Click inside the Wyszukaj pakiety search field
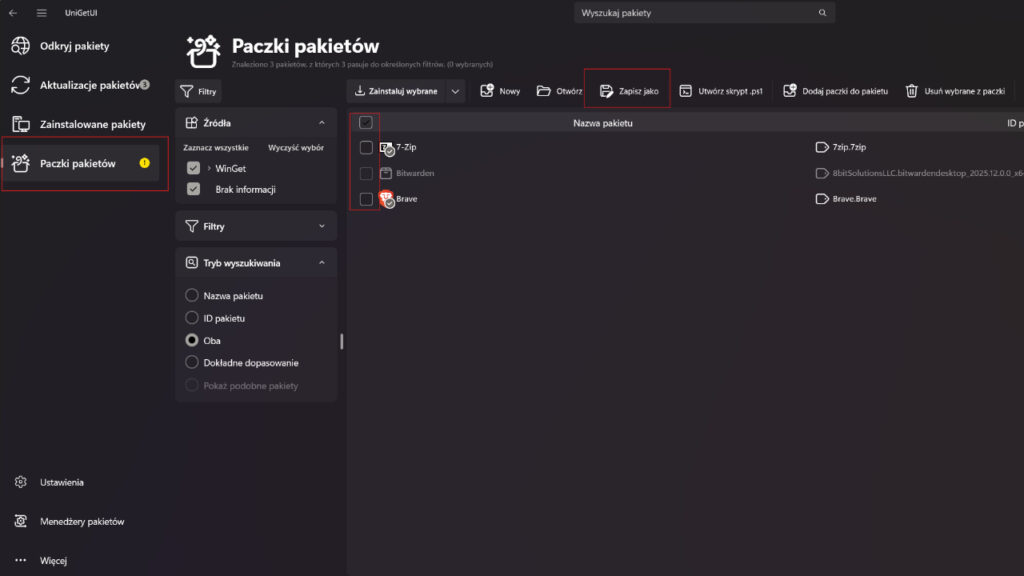 [700, 12]
